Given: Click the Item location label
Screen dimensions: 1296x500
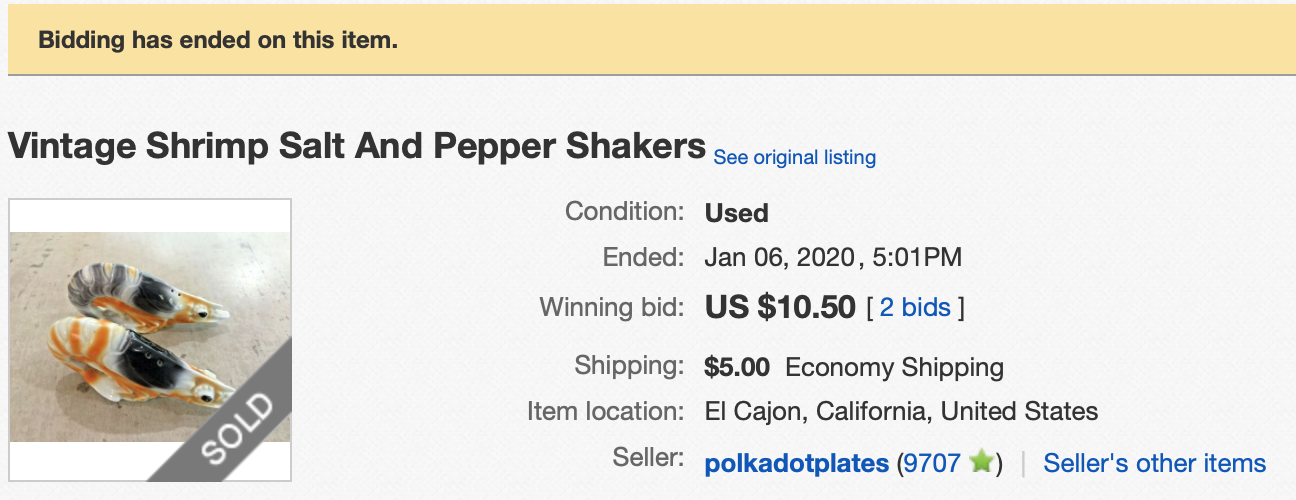Looking at the screenshot, I should tap(605, 411).
